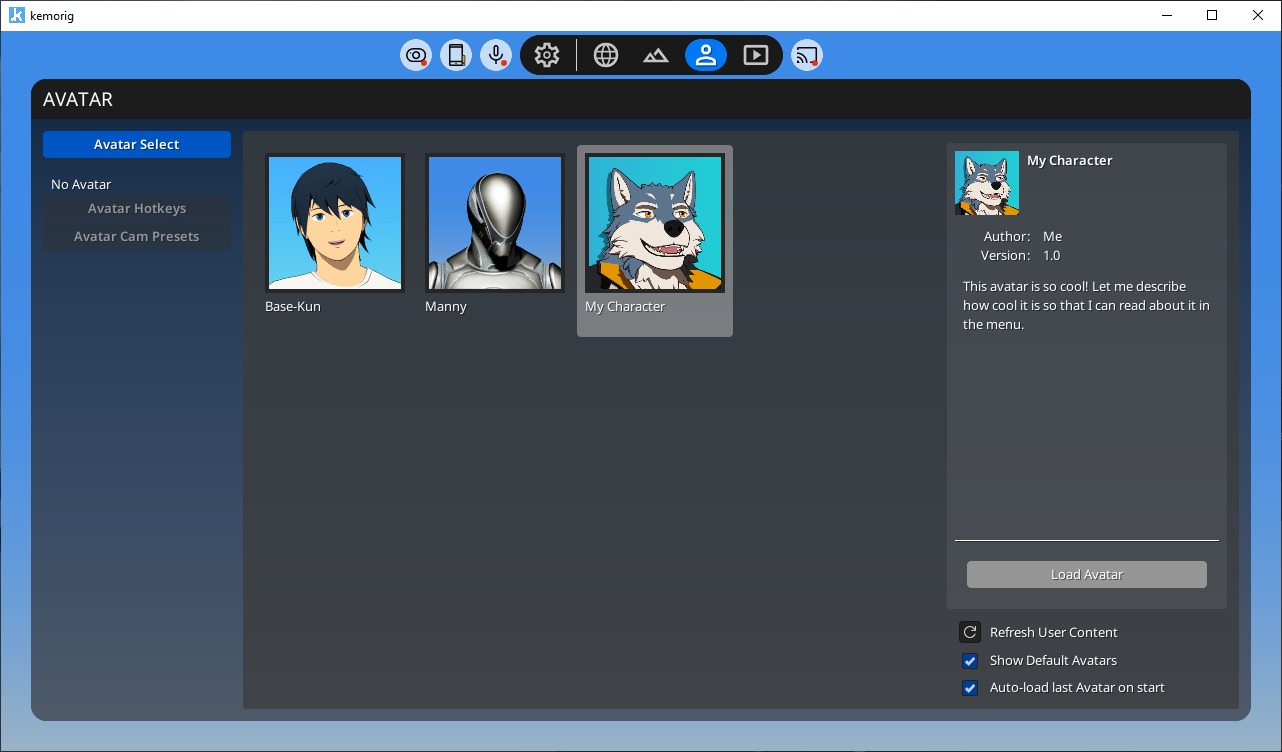The height and width of the screenshot is (752, 1282).
Task: Open the Avatar Hotkeys tab
Action: 137,209
